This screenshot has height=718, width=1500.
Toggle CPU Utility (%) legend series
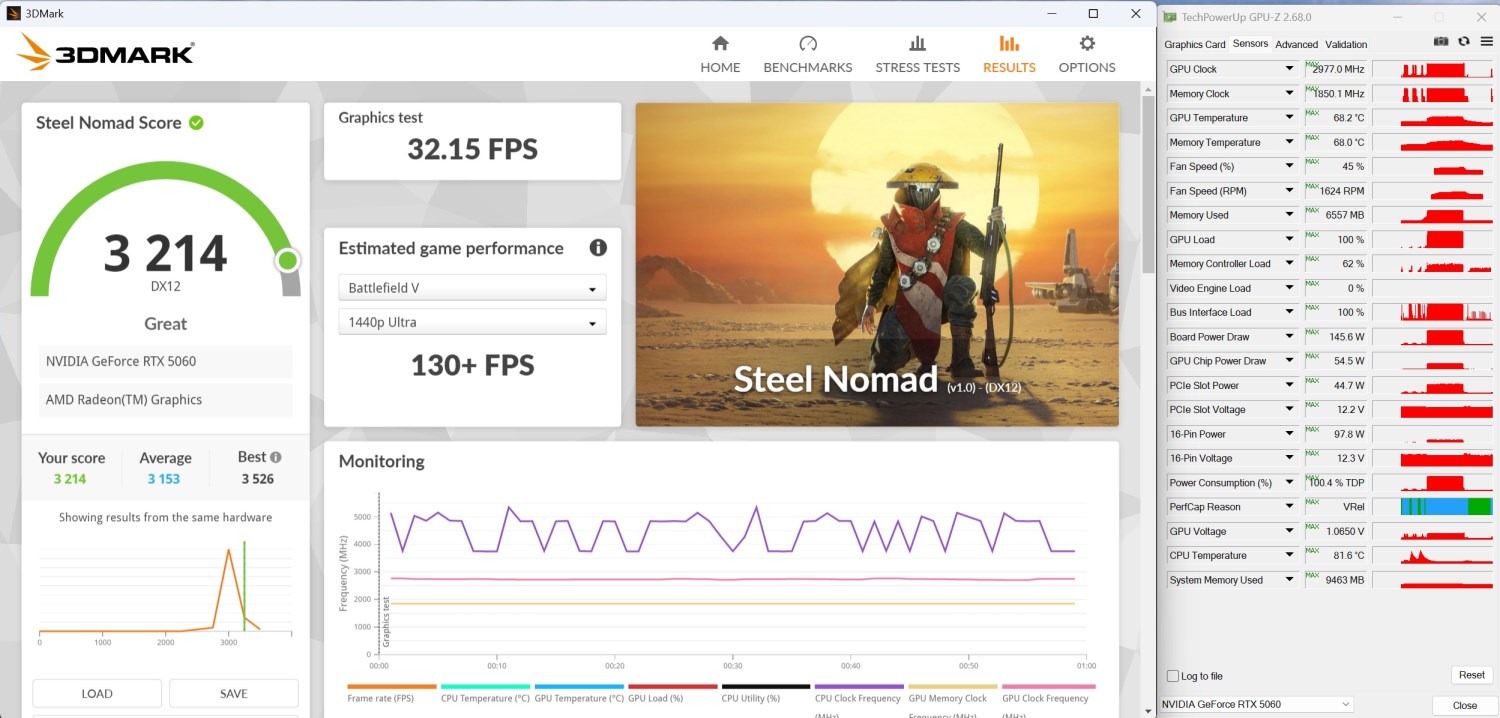[765, 693]
